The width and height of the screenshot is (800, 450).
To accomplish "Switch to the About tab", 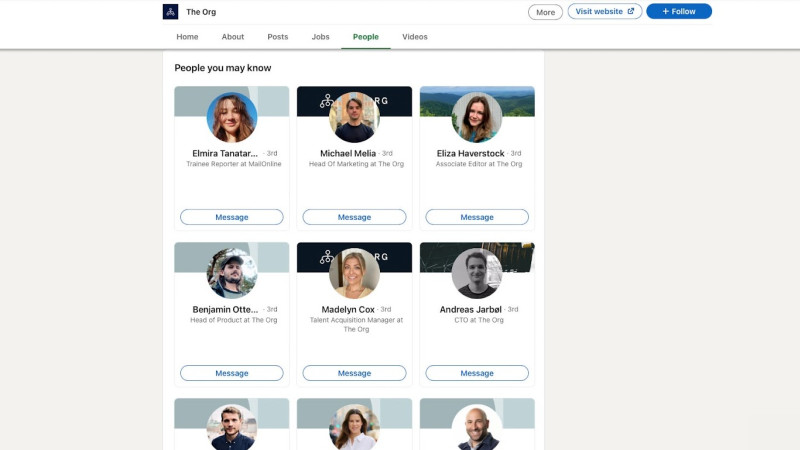I will (x=233, y=37).
